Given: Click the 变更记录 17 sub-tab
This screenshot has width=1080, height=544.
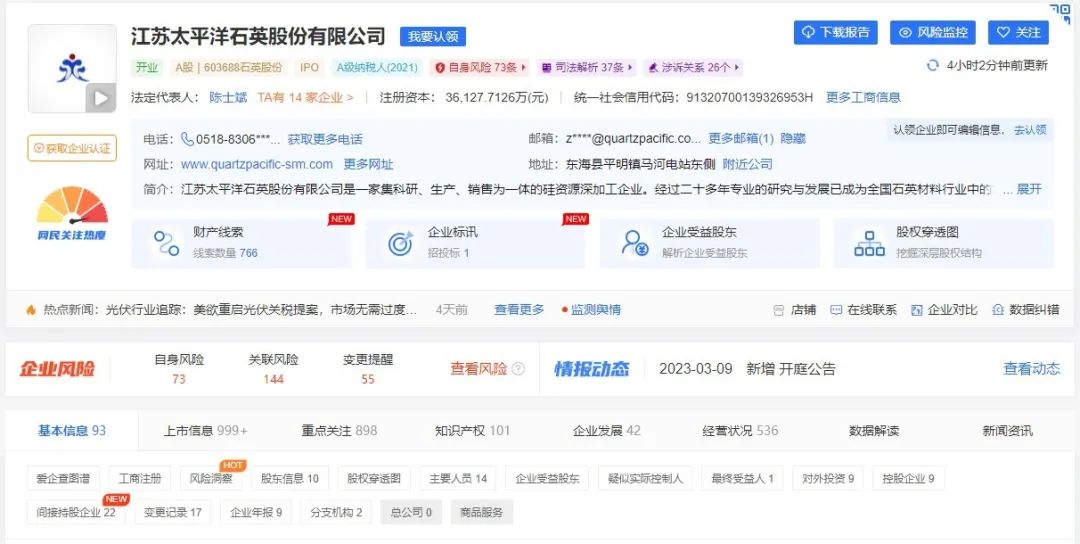Looking at the screenshot, I should 173,512.
